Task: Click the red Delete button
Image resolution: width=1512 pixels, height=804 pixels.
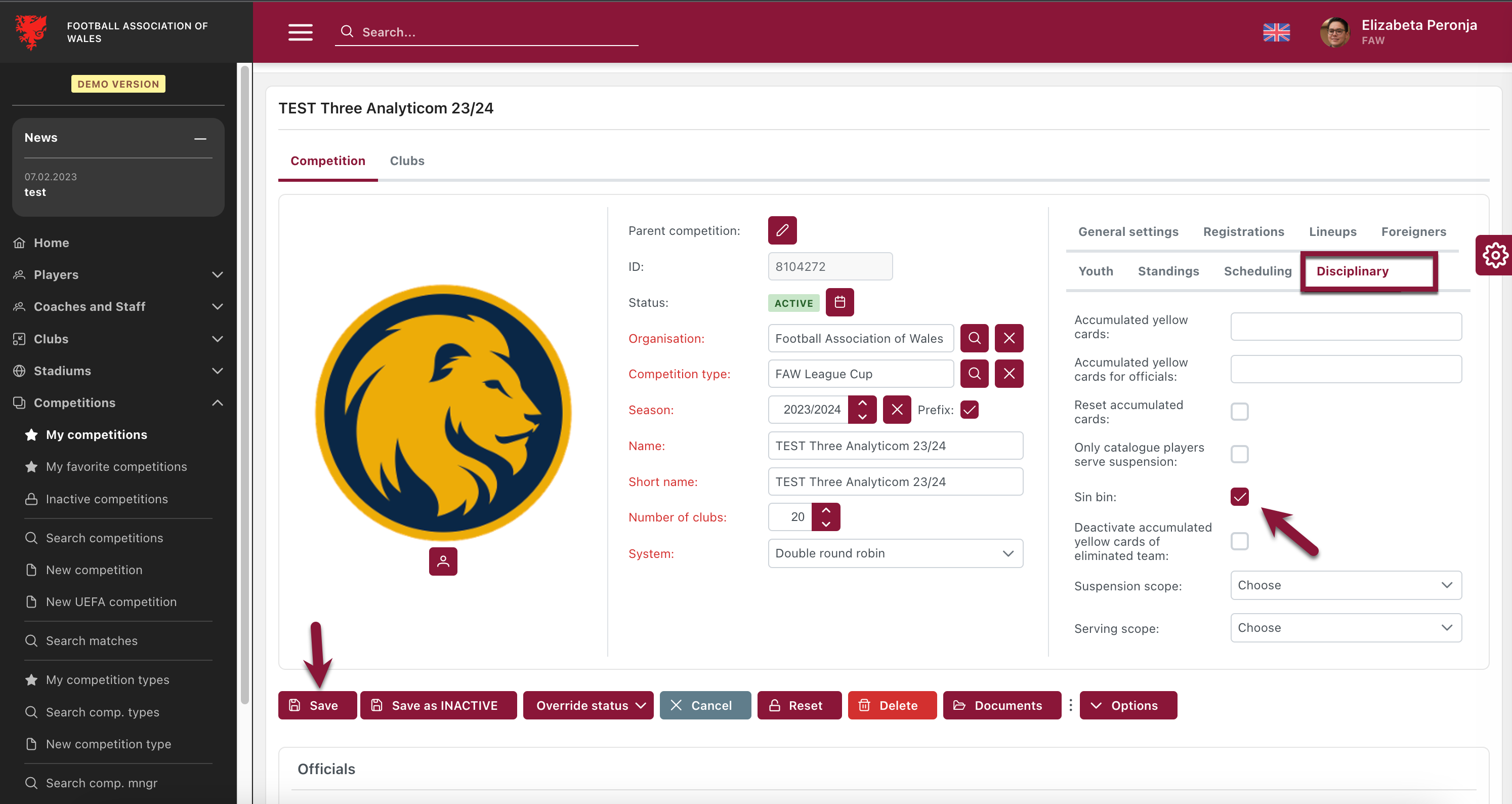Action: (891, 705)
